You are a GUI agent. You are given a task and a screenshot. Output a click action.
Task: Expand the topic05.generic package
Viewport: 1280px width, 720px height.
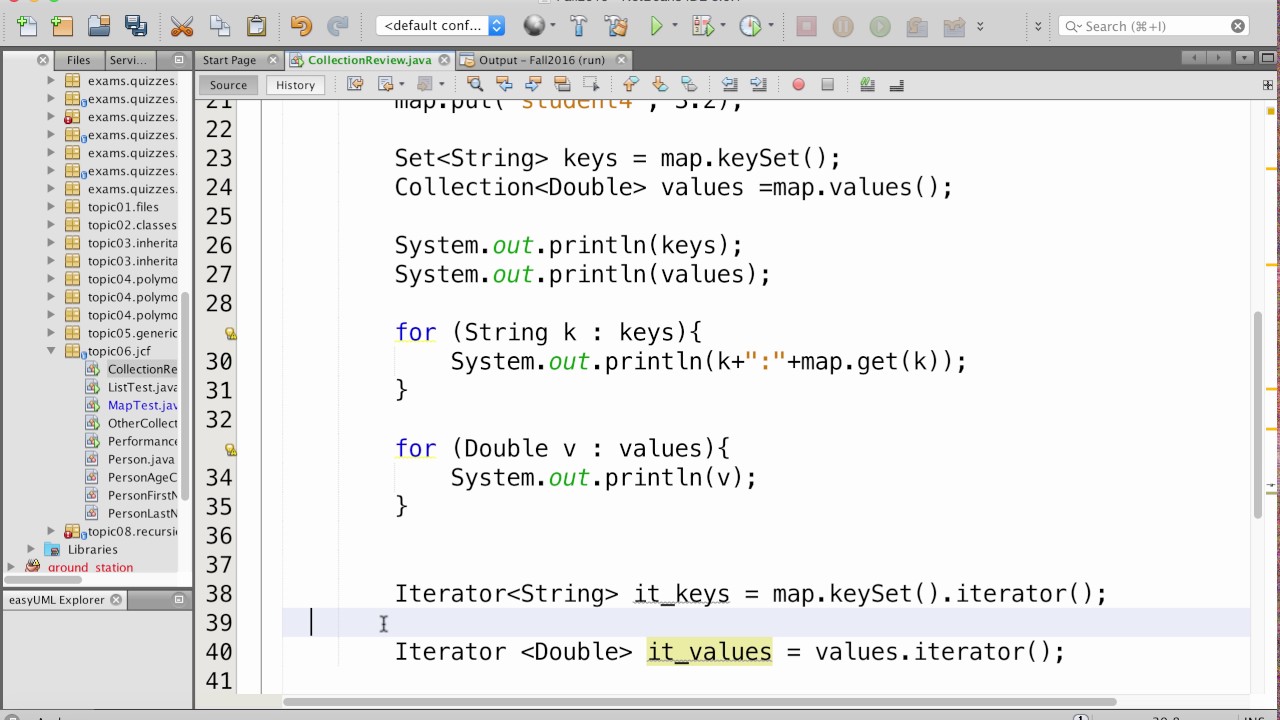tap(51, 333)
